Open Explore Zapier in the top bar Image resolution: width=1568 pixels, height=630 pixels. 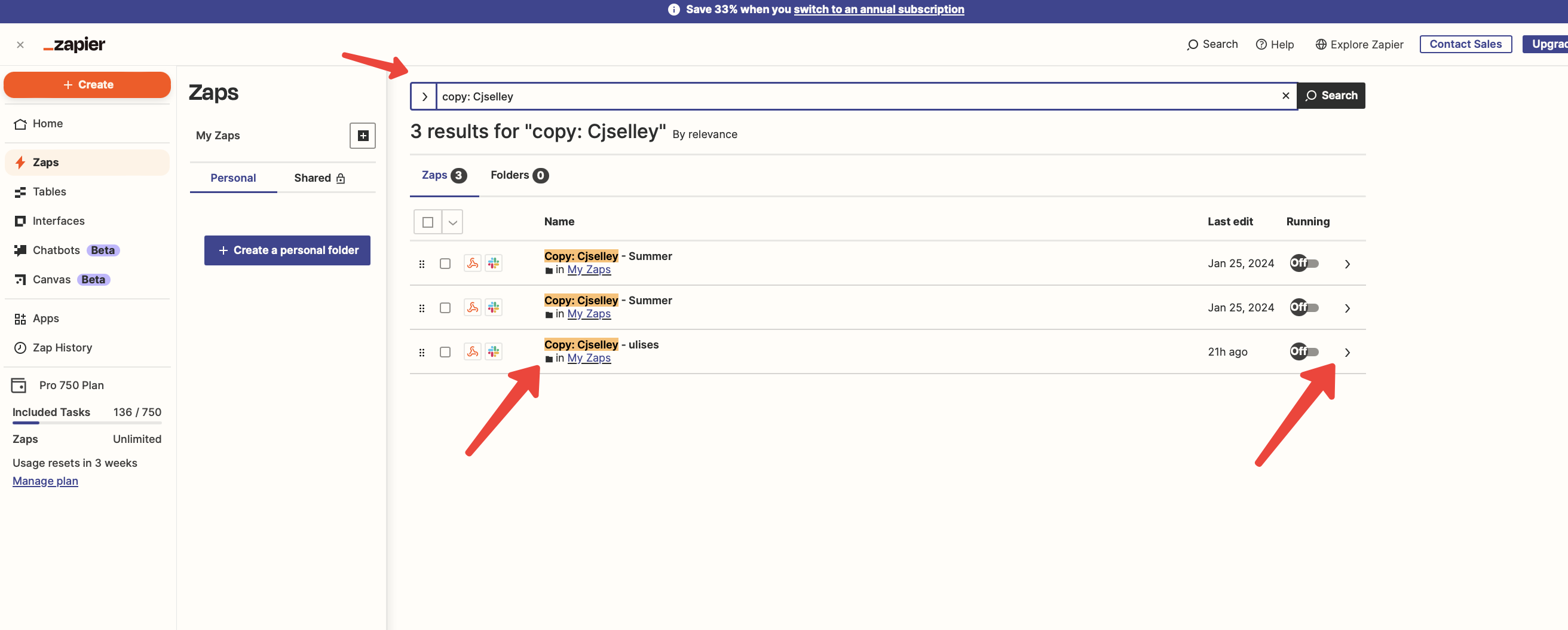click(x=1359, y=44)
